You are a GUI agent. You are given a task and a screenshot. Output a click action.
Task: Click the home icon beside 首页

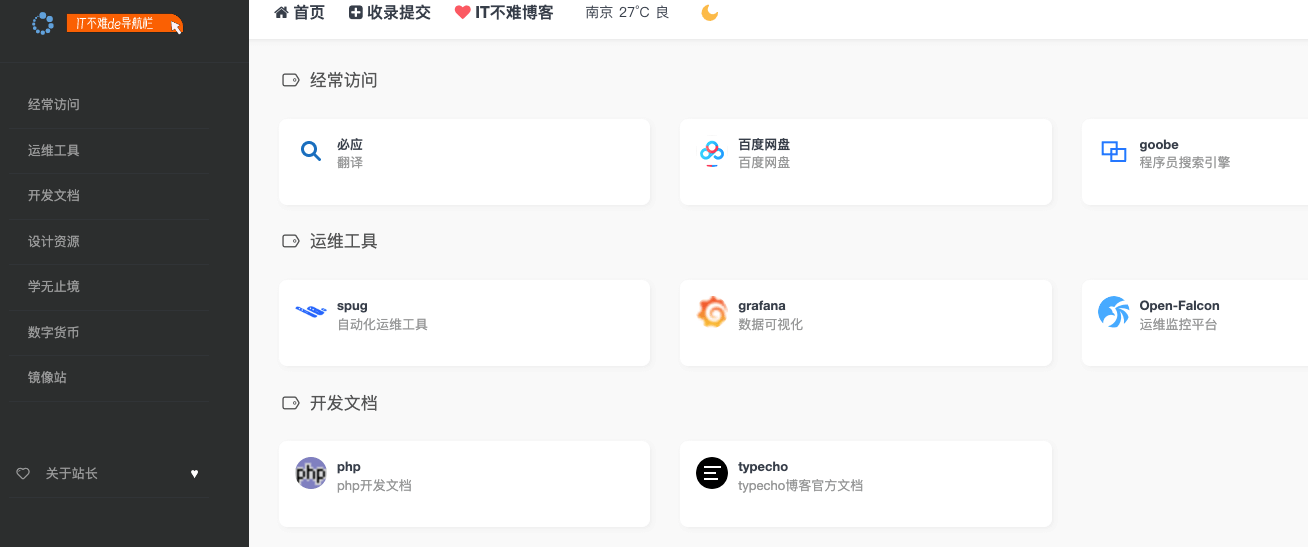281,13
